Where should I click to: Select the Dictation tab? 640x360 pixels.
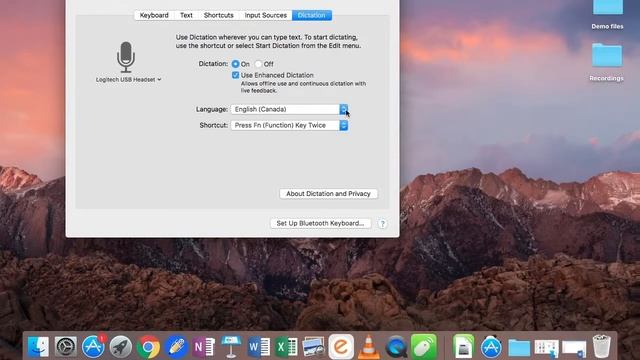pos(311,15)
